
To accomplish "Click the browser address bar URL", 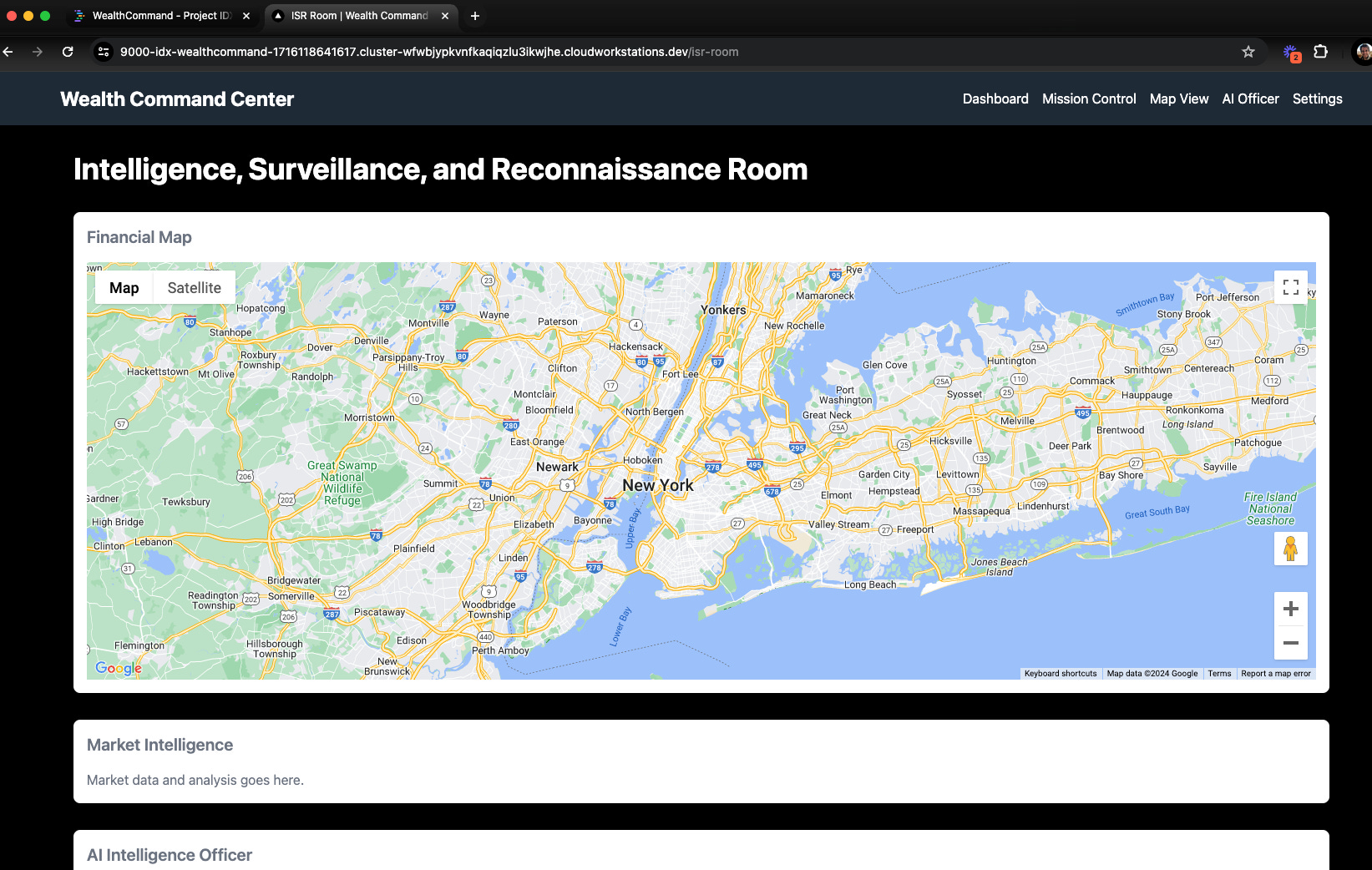I will click(x=429, y=52).
